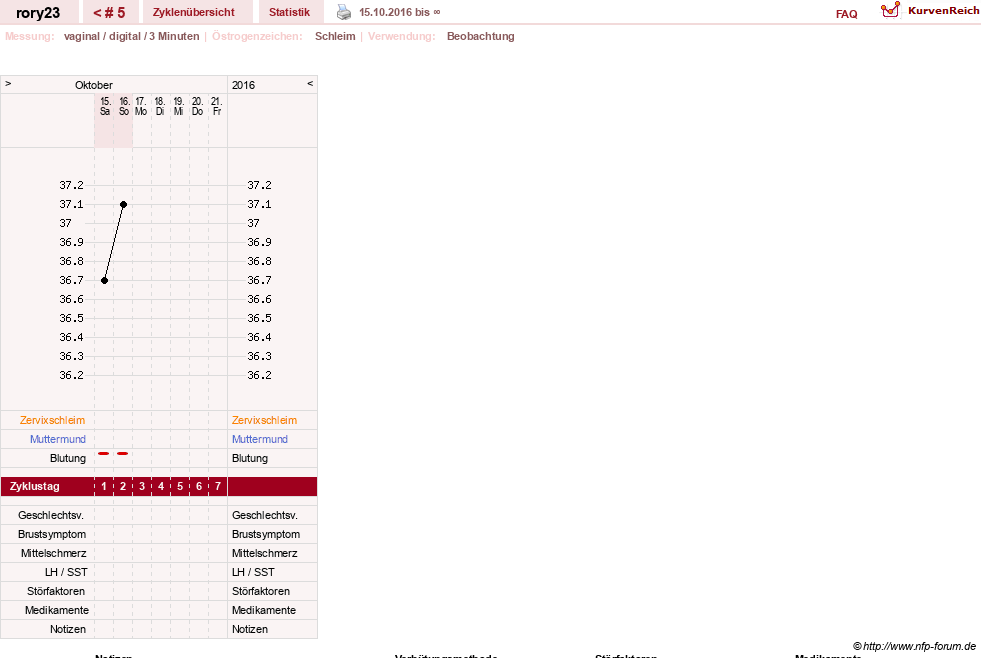Click the bleeding mark on day 2
Viewport: 981px width, 658px height.
pos(123,453)
